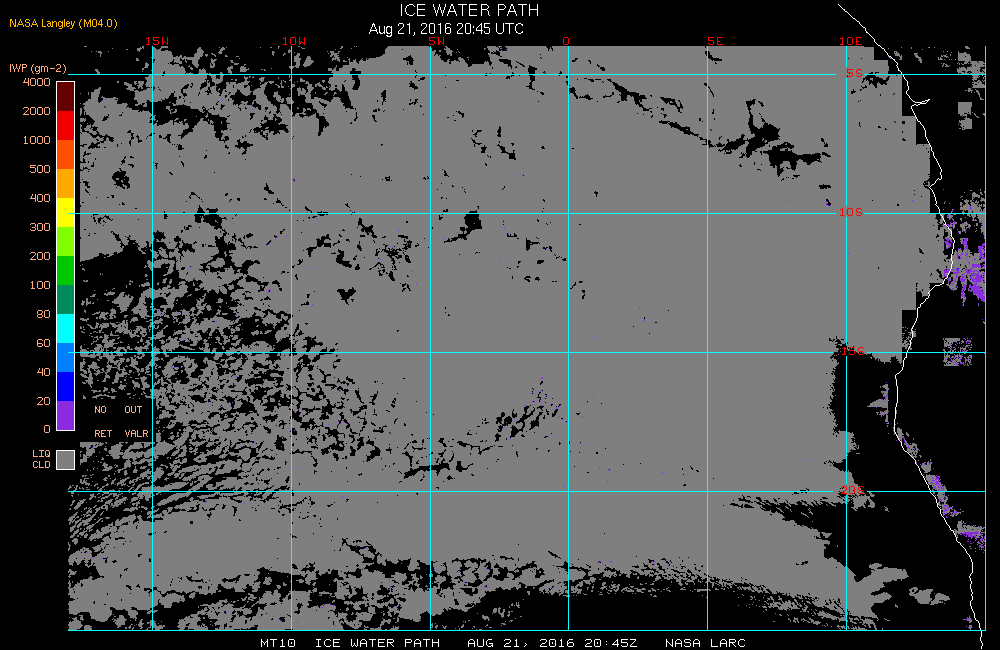Click the large ICE WATER PATH heading
The image size is (1000, 650).
click(469, 11)
